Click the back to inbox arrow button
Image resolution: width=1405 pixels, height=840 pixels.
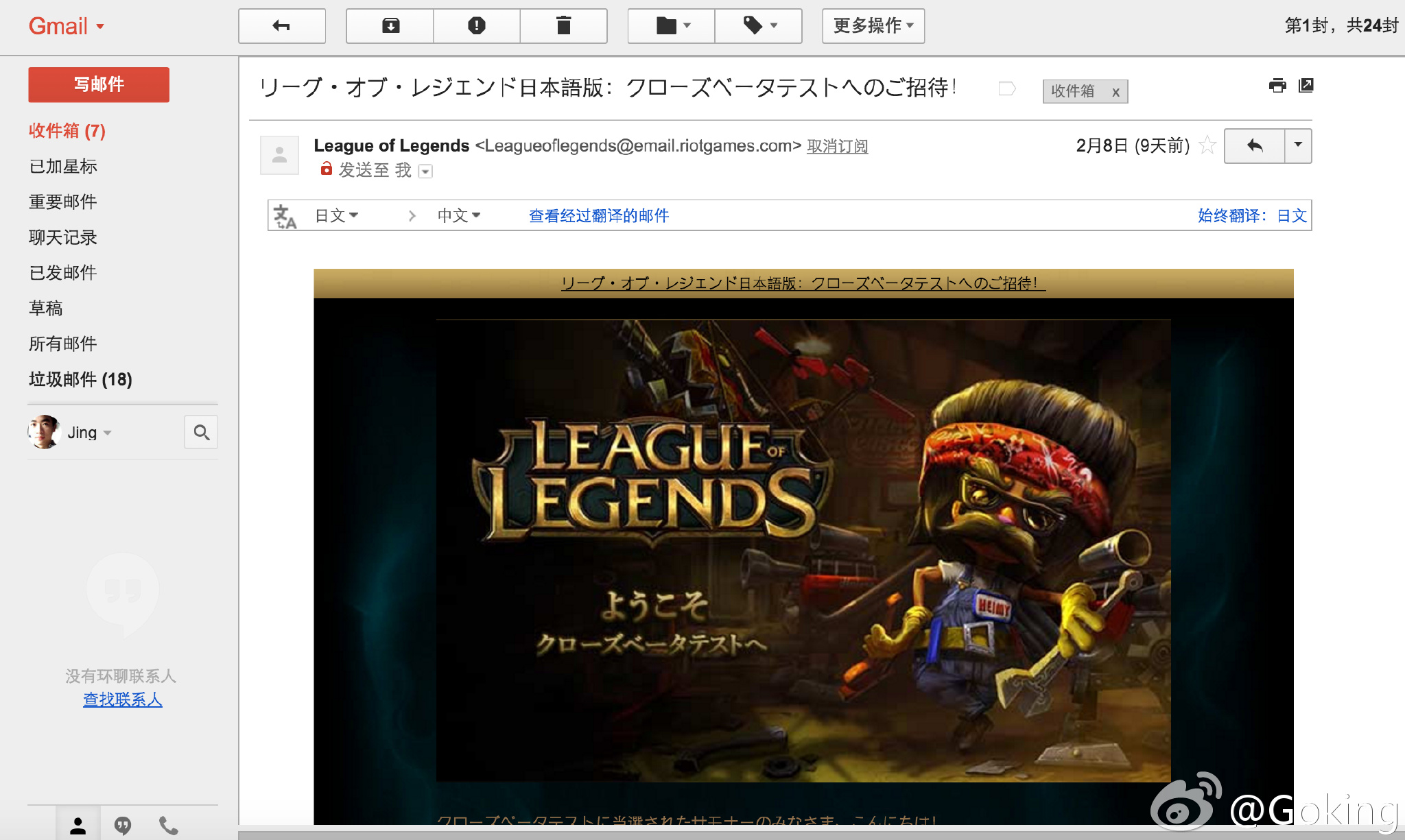click(282, 26)
